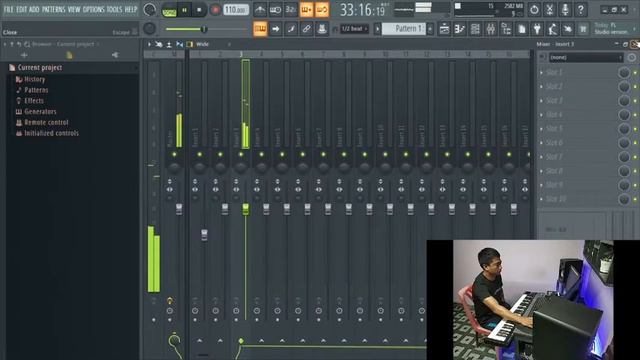The width and height of the screenshot is (640, 360).
Task: Open the PATTERNS menu
Action: point(53,9)
